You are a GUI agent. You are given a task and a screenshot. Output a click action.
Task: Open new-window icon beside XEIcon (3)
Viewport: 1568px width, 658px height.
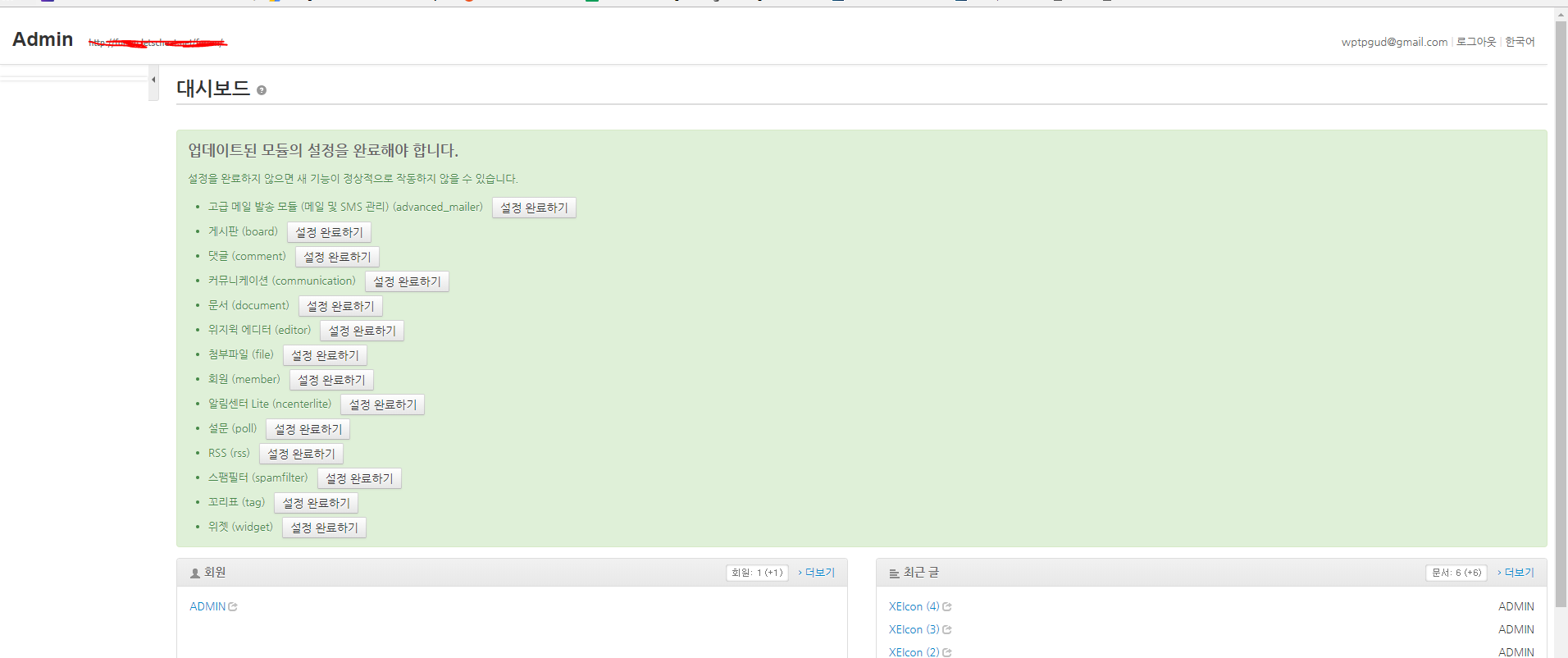(947, 630)
